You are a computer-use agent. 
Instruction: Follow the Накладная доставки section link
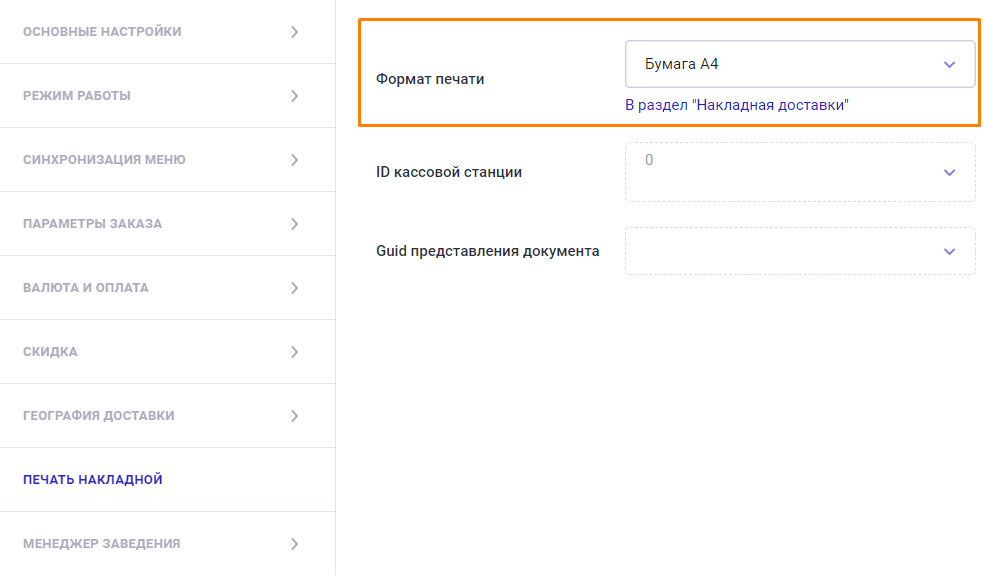736,104
